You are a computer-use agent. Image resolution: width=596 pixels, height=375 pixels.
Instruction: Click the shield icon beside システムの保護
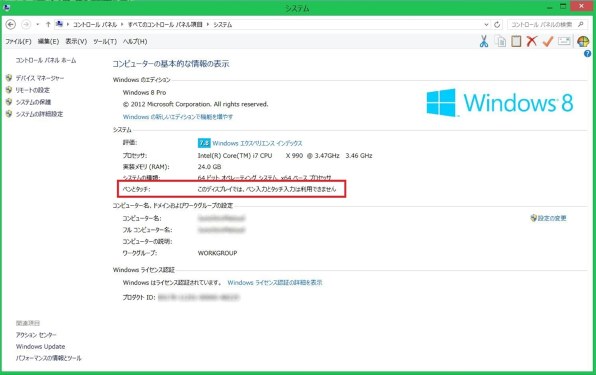tap(9, 102)
